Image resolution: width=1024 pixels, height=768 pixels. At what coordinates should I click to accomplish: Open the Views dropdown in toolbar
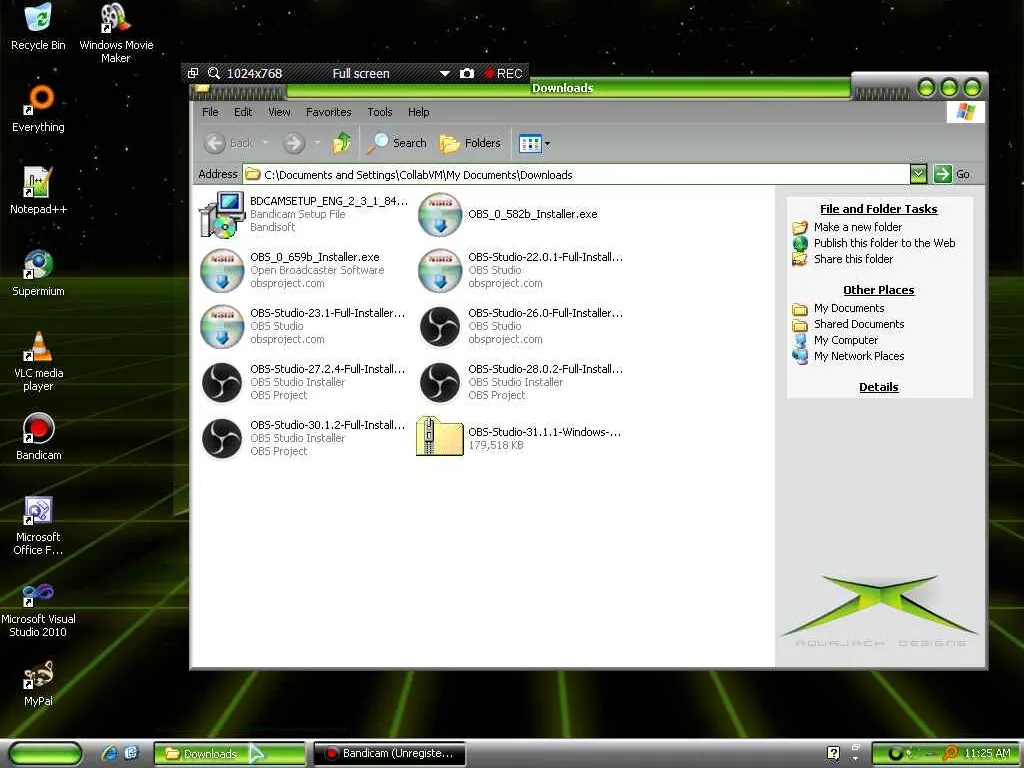click(x=547, y=143)
